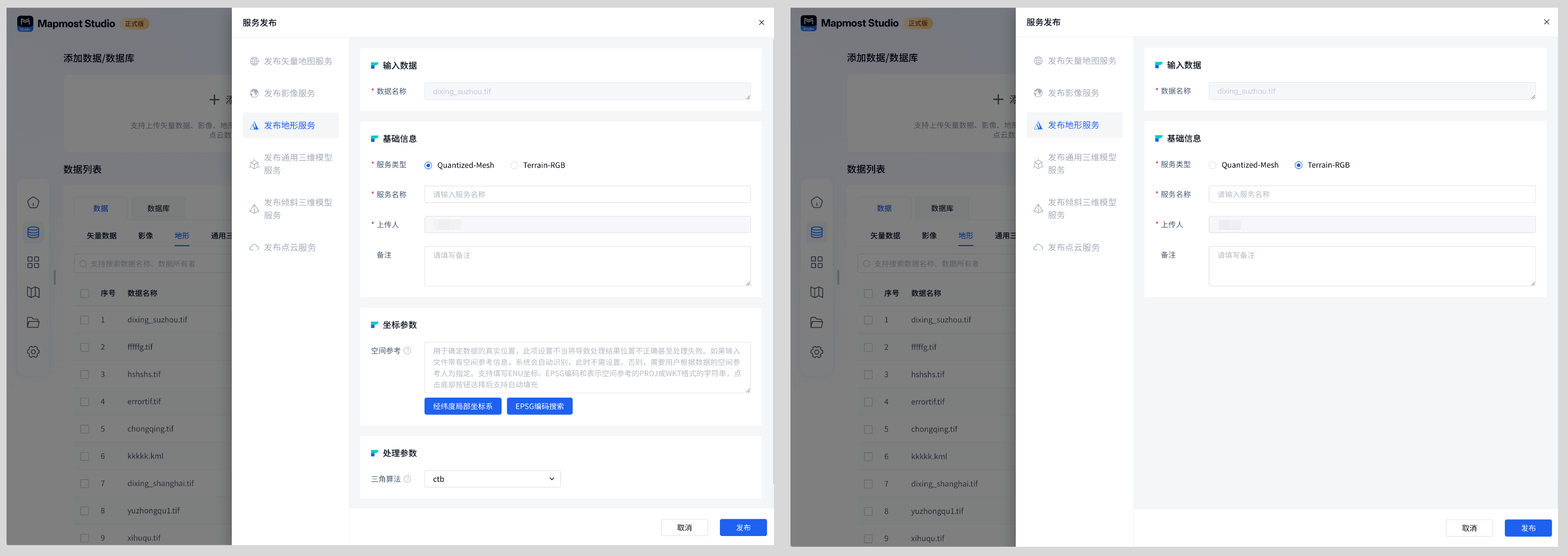Image resolution: width=1568 pixels, height=556 pixels.
Task: Open settings gear icon in right window's sidebar
Action: pyautogui.click(x=817, y=352)
